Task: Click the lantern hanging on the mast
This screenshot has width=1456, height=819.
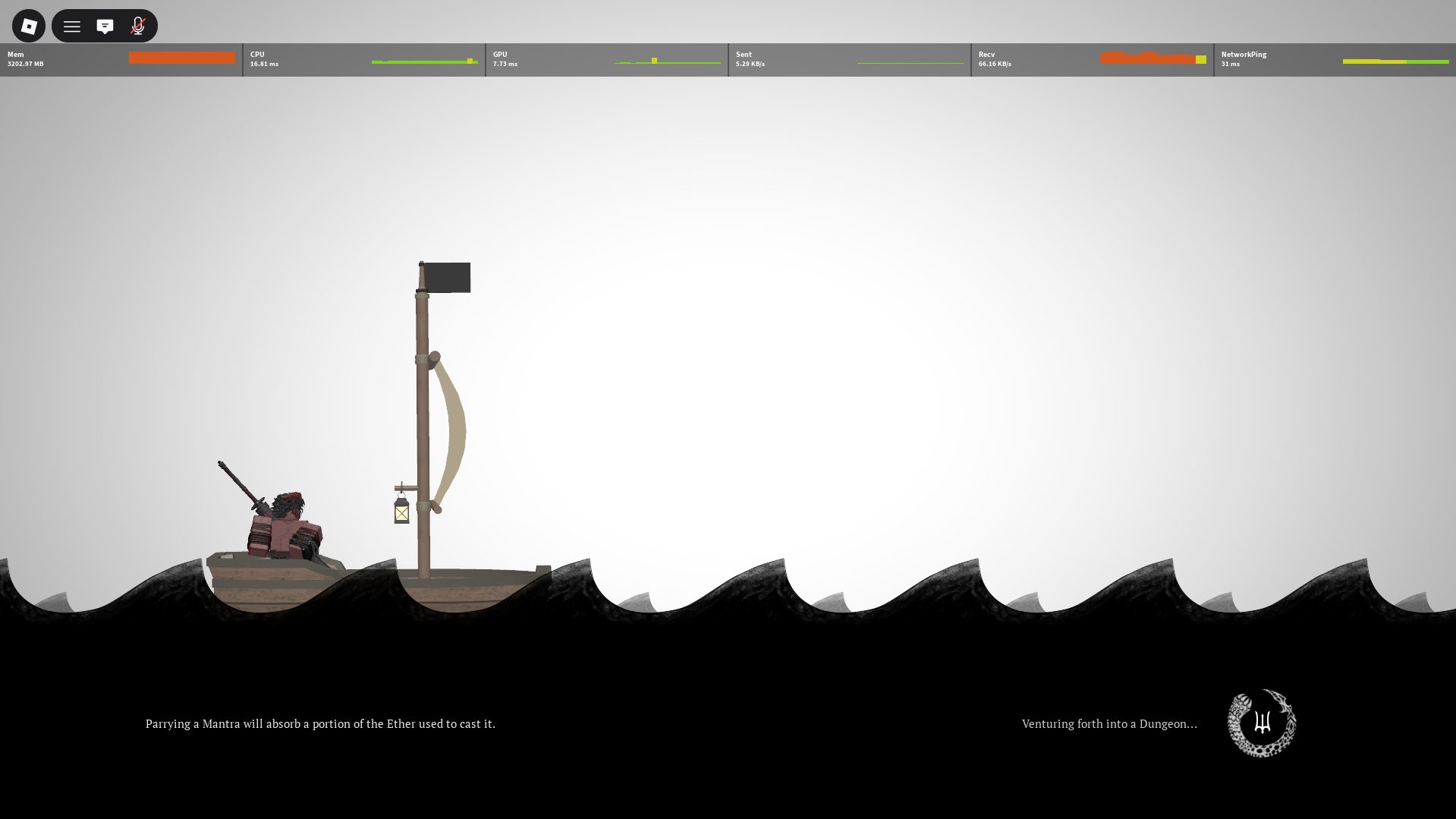Action: pos(401,510)
